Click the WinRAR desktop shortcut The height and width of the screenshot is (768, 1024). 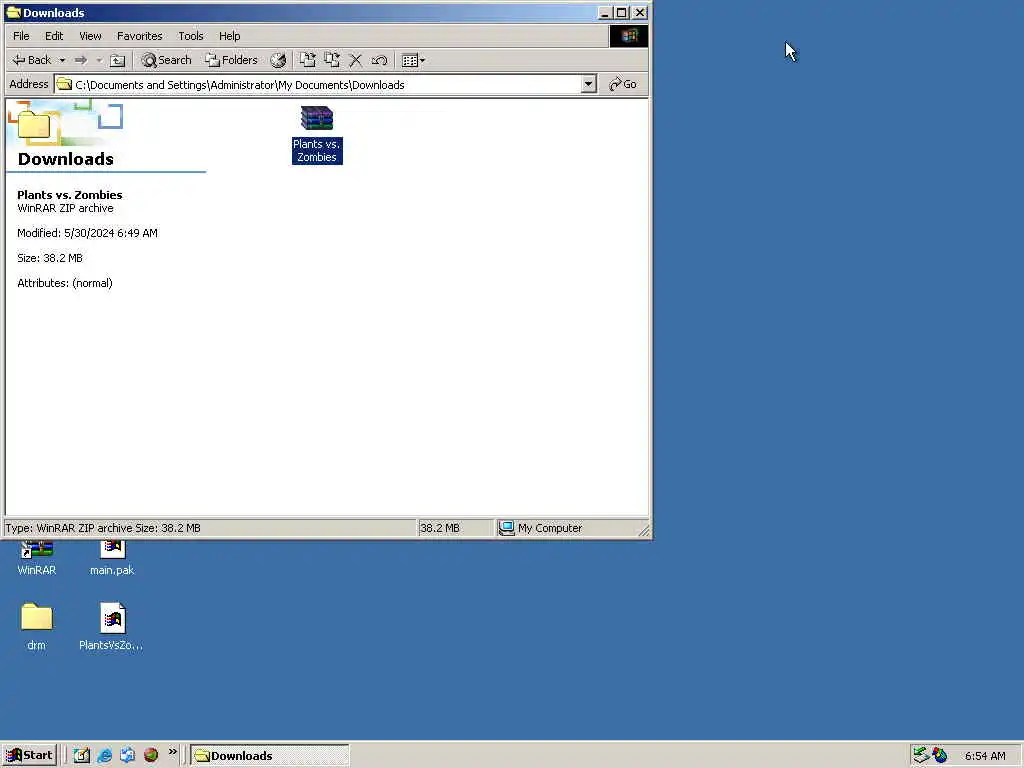[37, 559]
